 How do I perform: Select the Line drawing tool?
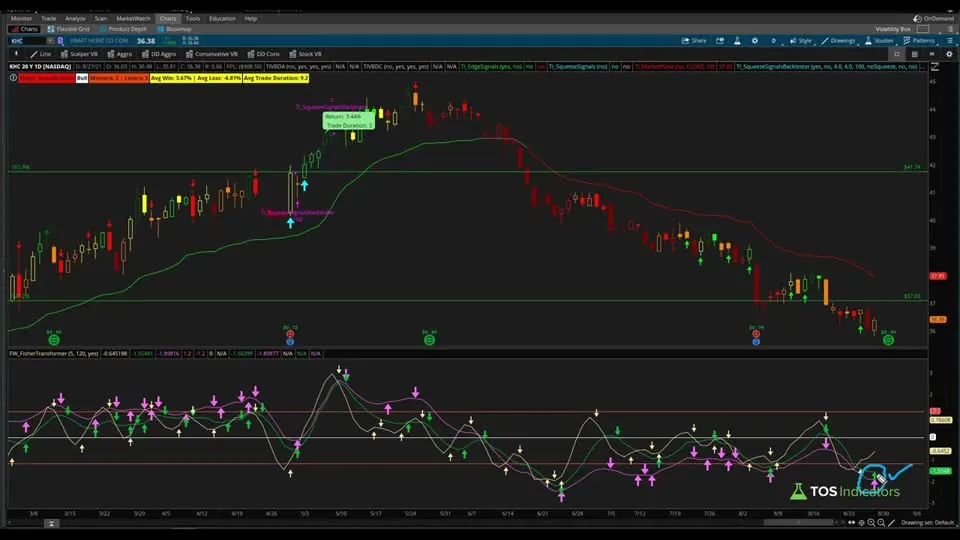coord(41,54)
